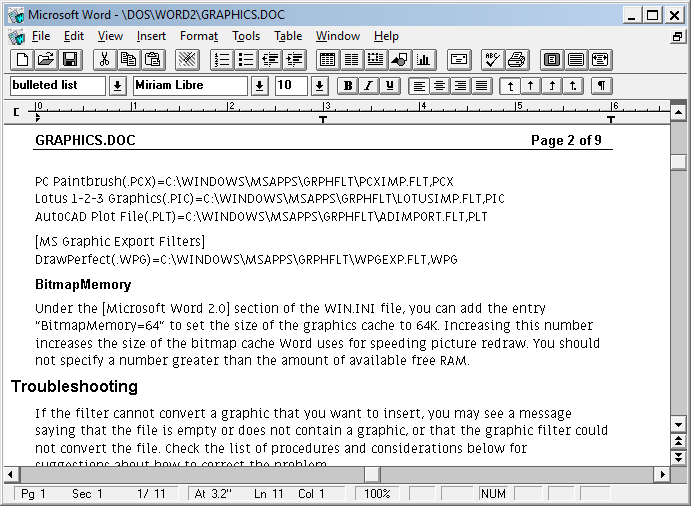The height and width of the screenshot is (506, 691).
Task: Set justified paragraph alignment
Action: point(482,86)
